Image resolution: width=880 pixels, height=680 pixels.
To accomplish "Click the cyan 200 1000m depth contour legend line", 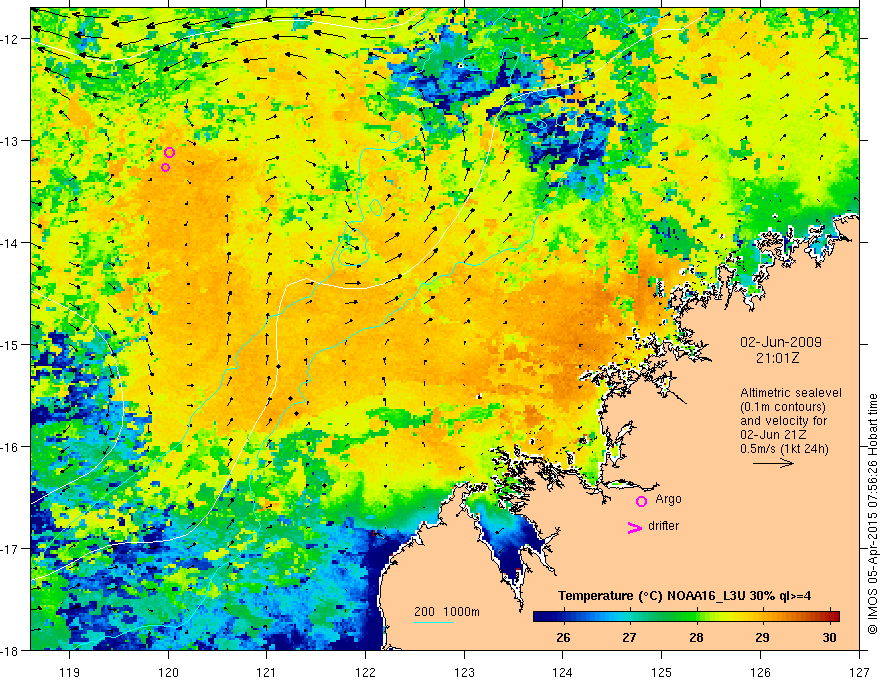I will [434, 622].
